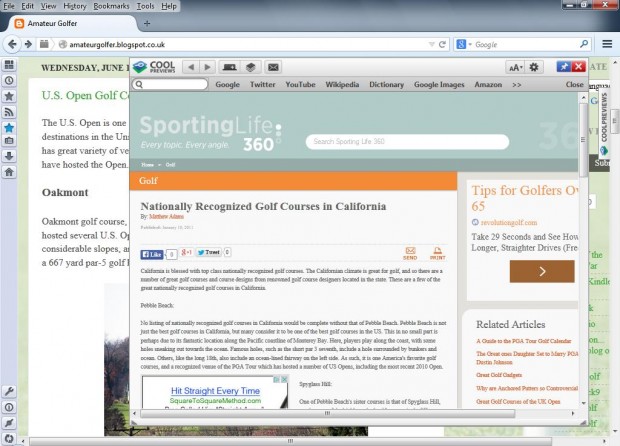Screen dimensions: 620x446
Task: Open sidebar RSS feeds icon
Action: point(9,112)
